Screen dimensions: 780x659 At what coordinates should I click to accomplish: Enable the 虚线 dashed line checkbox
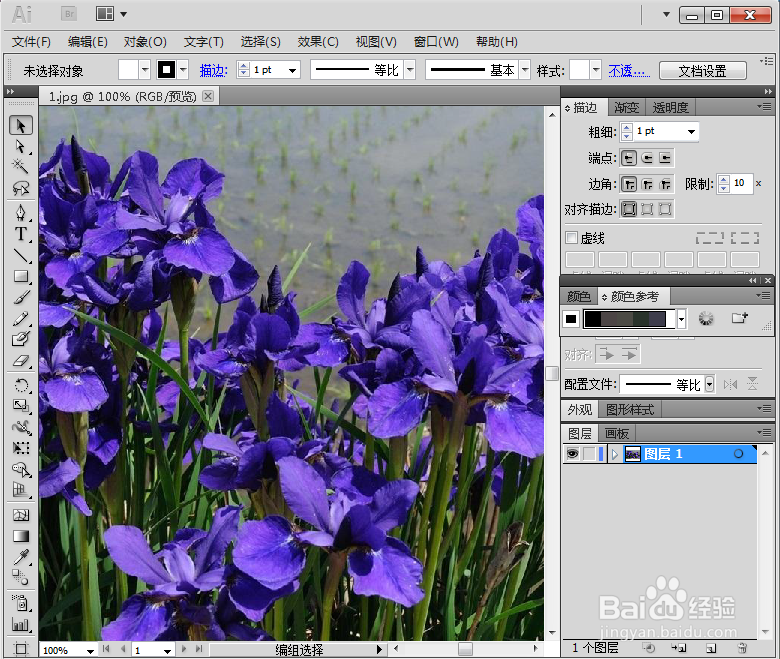click(572, 238)
